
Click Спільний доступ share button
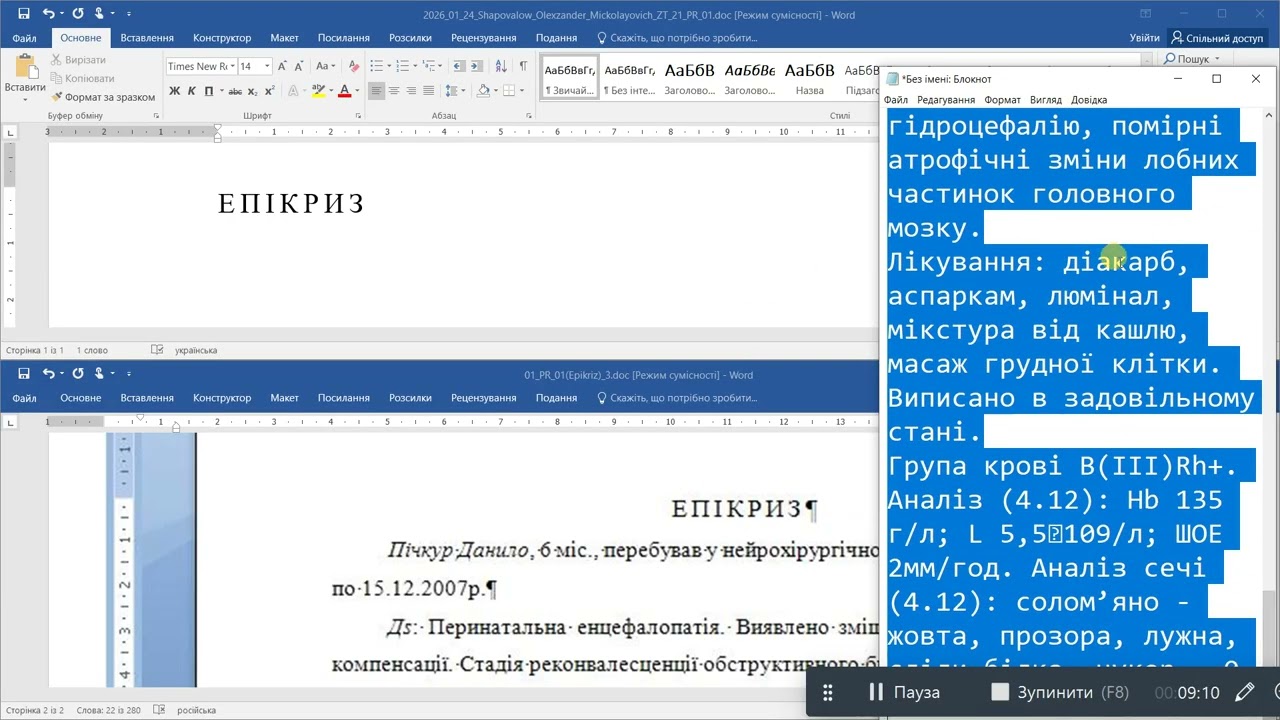click(x=1217, y=38)
